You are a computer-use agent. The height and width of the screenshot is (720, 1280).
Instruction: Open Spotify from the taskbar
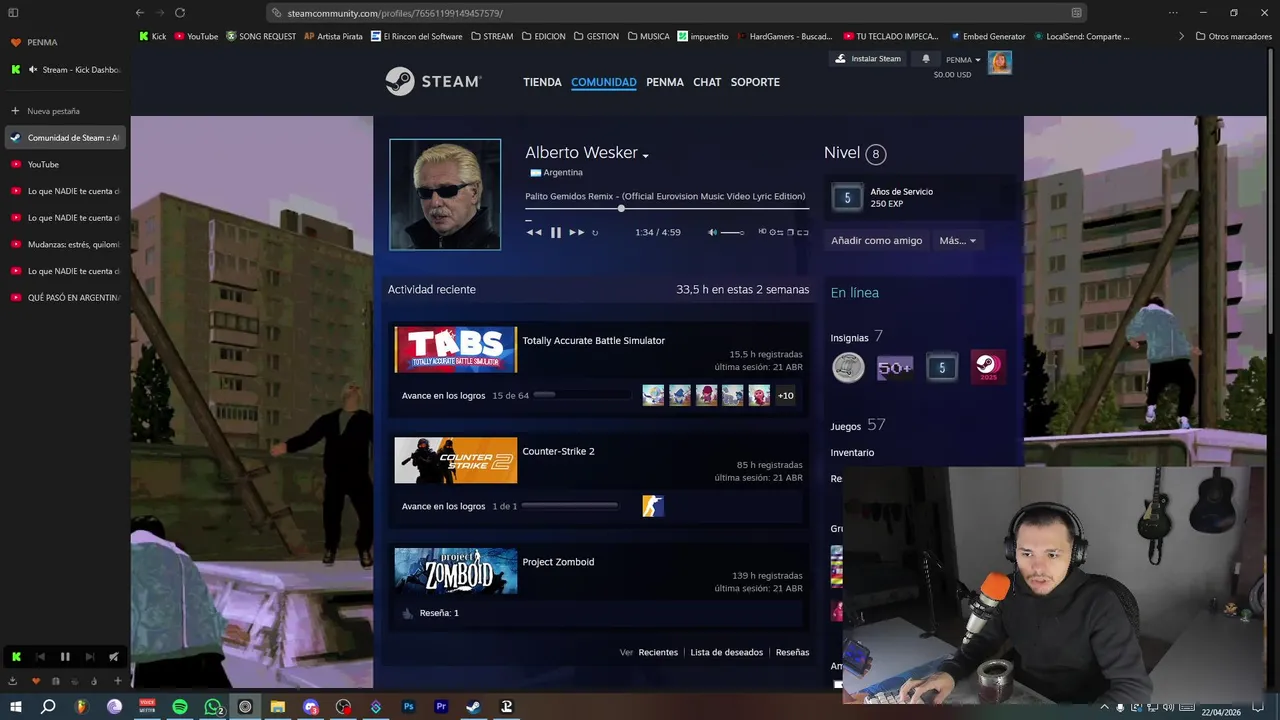click(180, 707)
